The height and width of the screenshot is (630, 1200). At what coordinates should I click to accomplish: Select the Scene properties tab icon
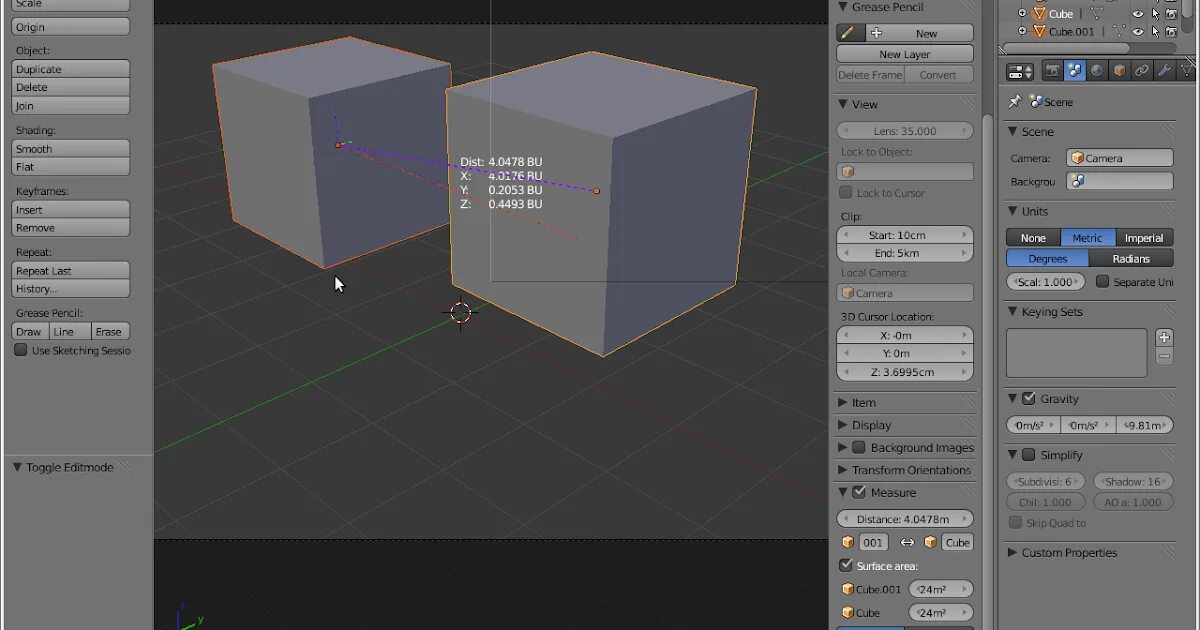[1075, 70]
